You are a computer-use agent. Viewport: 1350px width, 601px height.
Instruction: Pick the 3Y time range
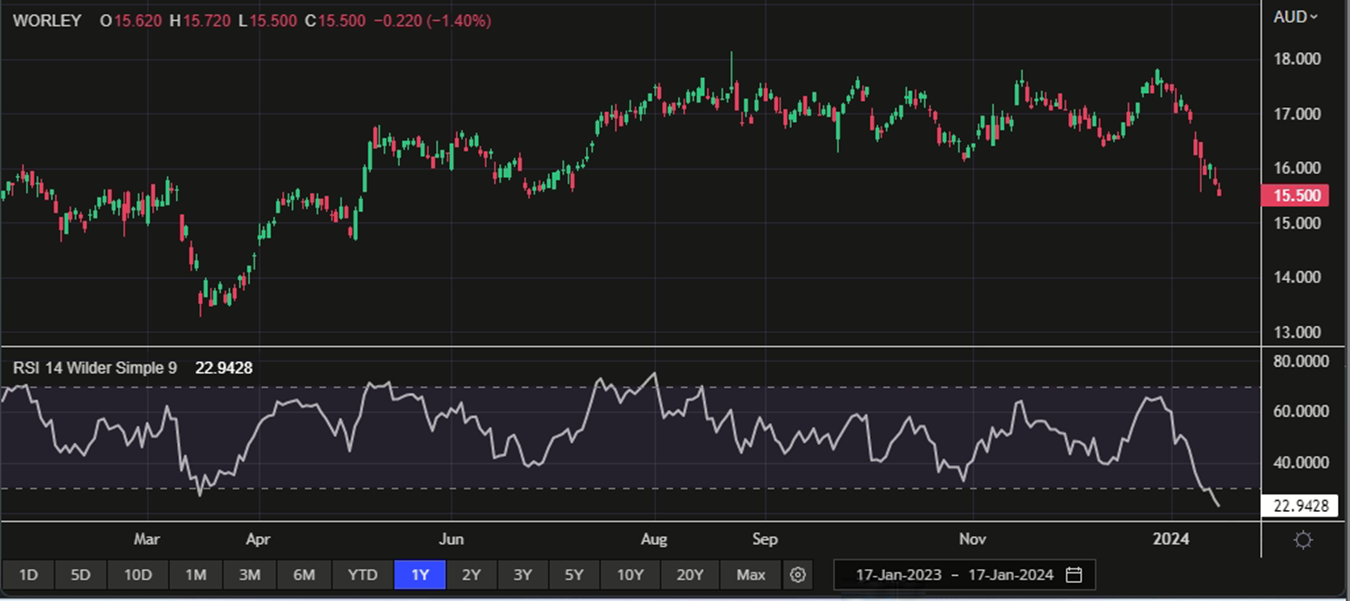click(522, 575)
